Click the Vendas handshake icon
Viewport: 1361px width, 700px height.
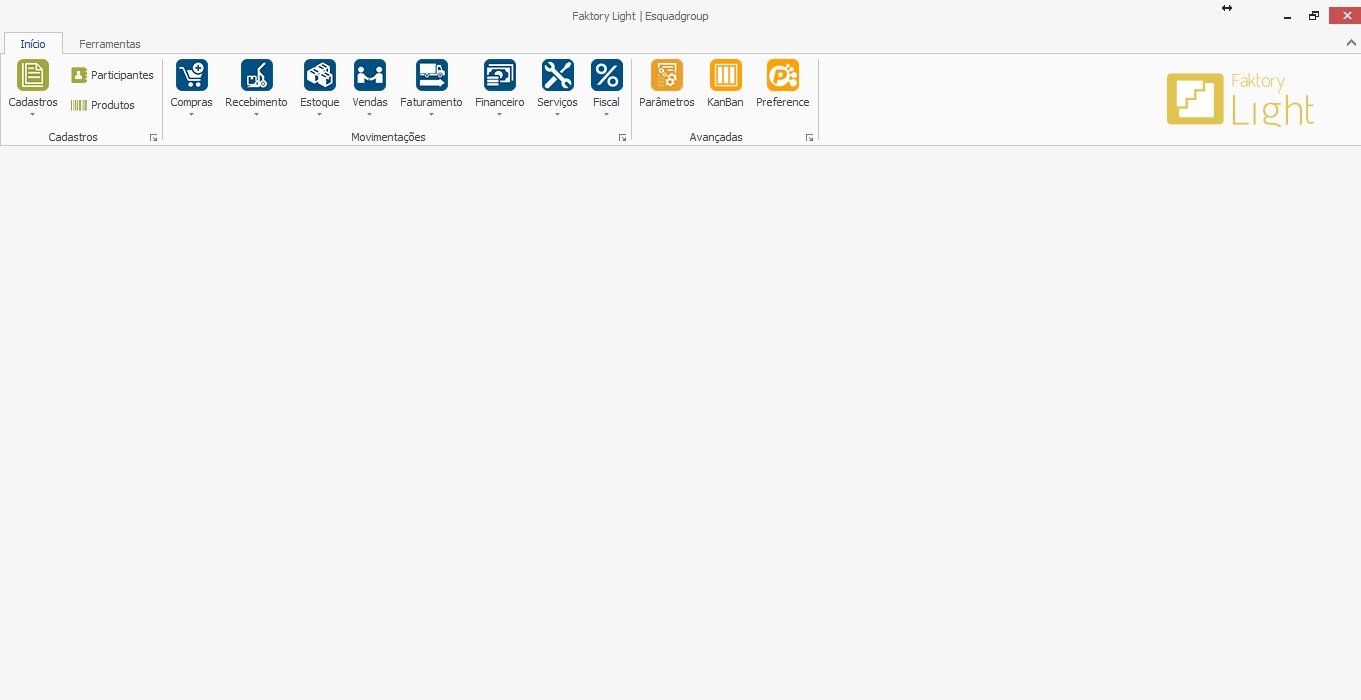(x=370, y=75)
